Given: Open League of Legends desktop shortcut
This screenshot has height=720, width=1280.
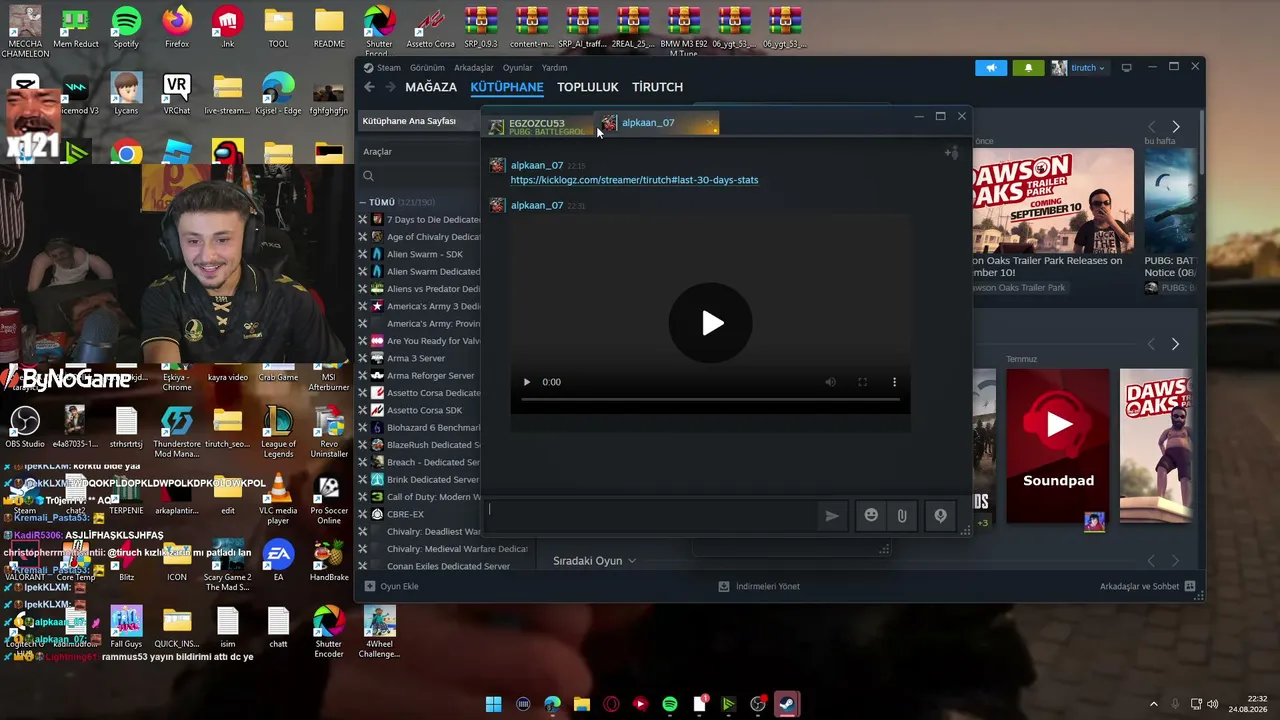Looking at the screenshot, I should tap(278, 432).
